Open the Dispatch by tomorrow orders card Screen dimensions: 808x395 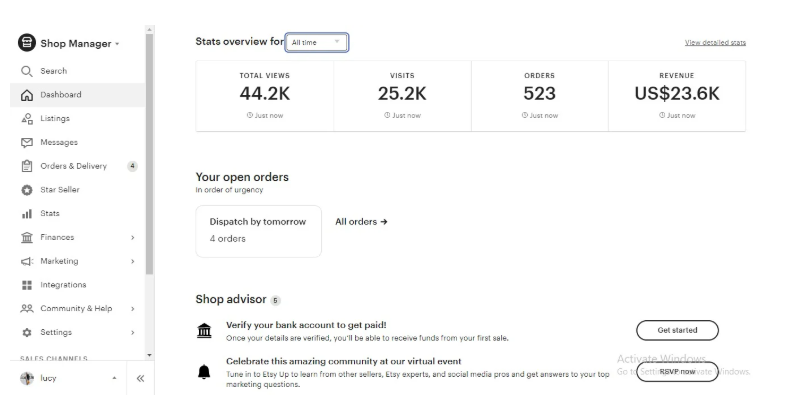[258, 231]
